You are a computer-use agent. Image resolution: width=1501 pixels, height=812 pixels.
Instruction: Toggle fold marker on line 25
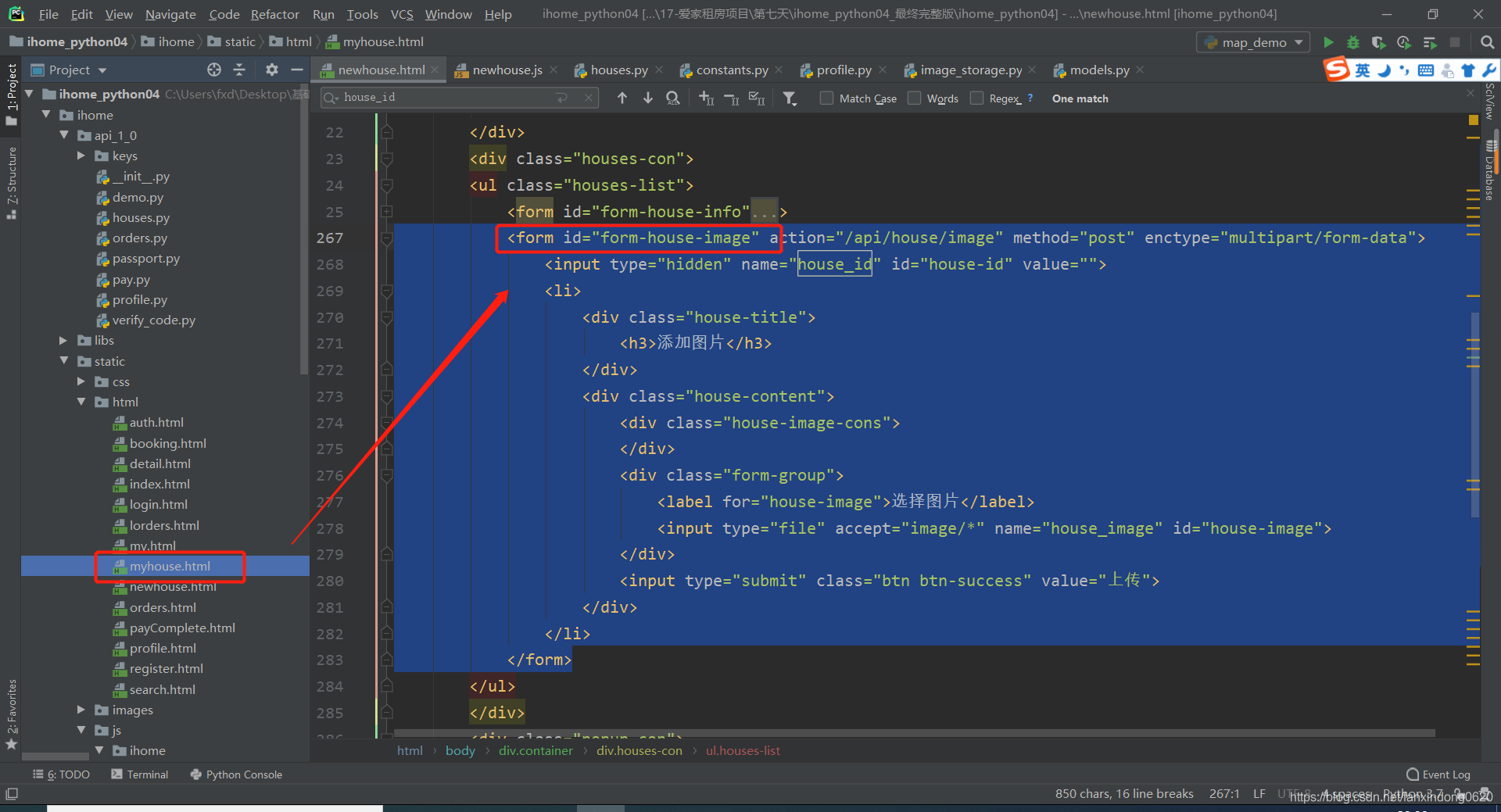pos(386,212)
